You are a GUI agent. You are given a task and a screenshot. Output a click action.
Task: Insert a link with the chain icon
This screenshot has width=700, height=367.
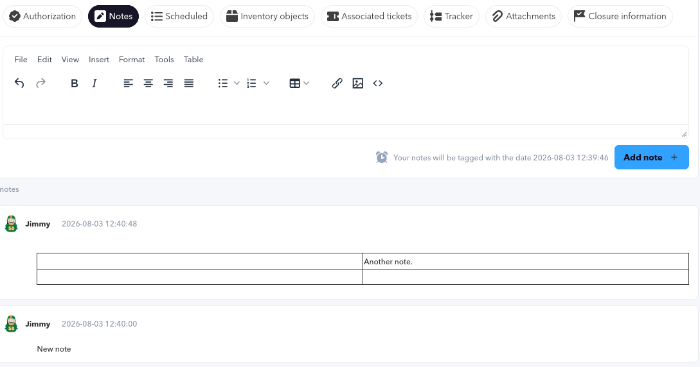(x=337, y=83)
